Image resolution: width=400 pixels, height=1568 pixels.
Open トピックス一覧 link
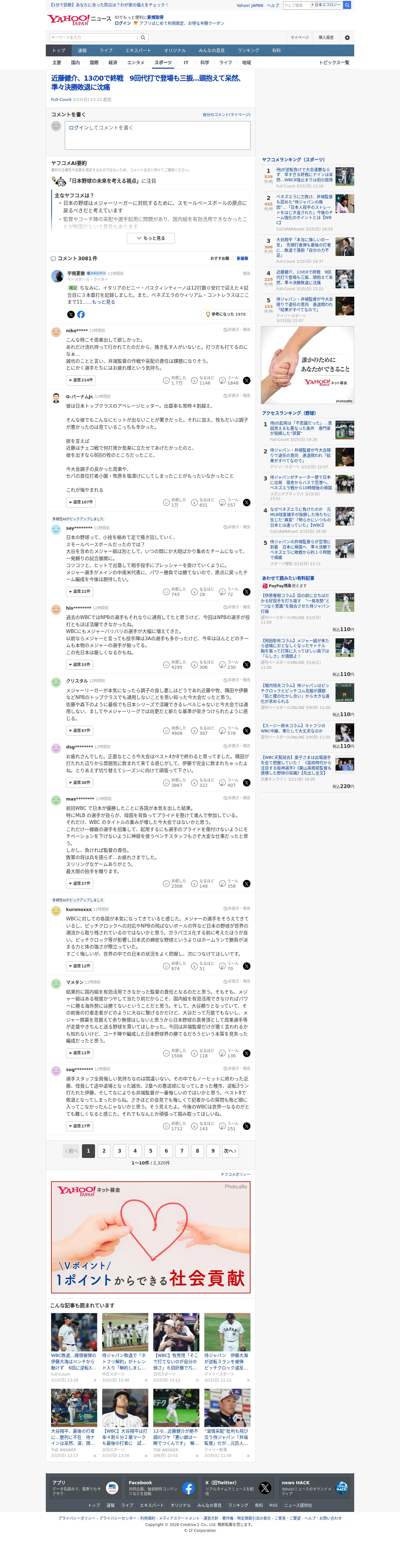click(334, 63)
